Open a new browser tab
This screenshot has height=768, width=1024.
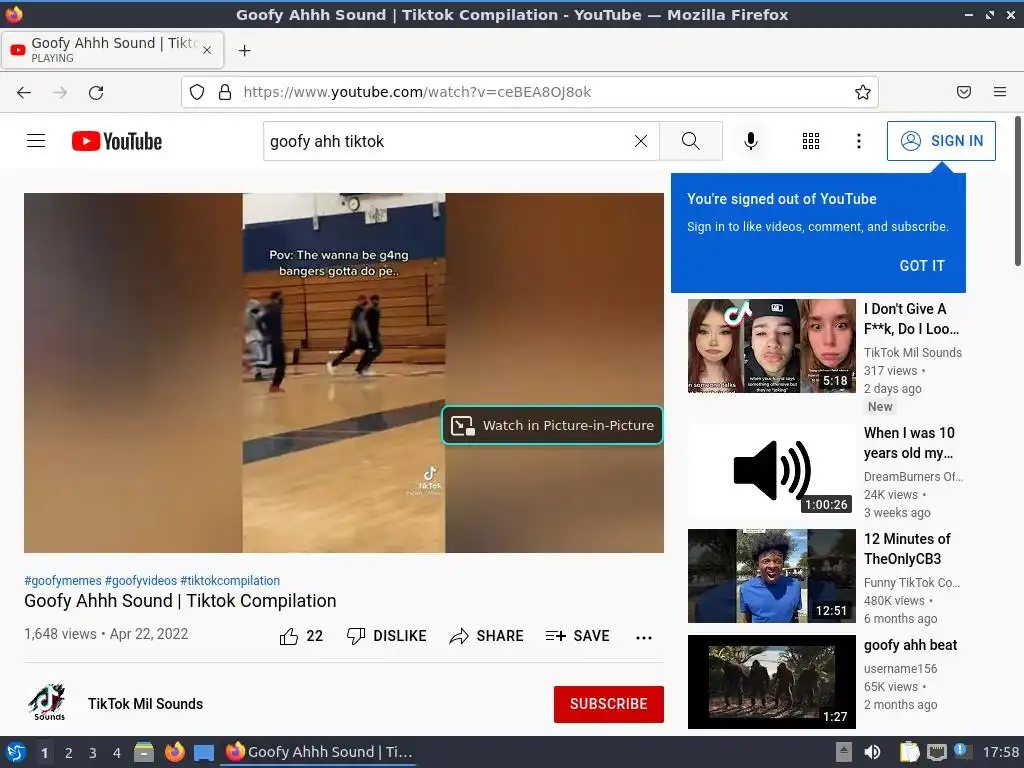[244, 50]
